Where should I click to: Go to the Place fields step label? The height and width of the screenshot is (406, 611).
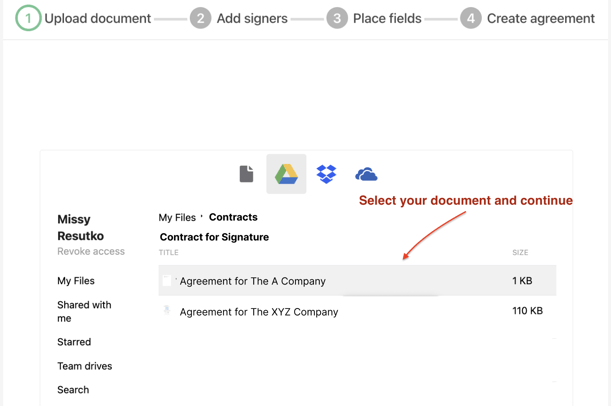click(x=387, y=18)
